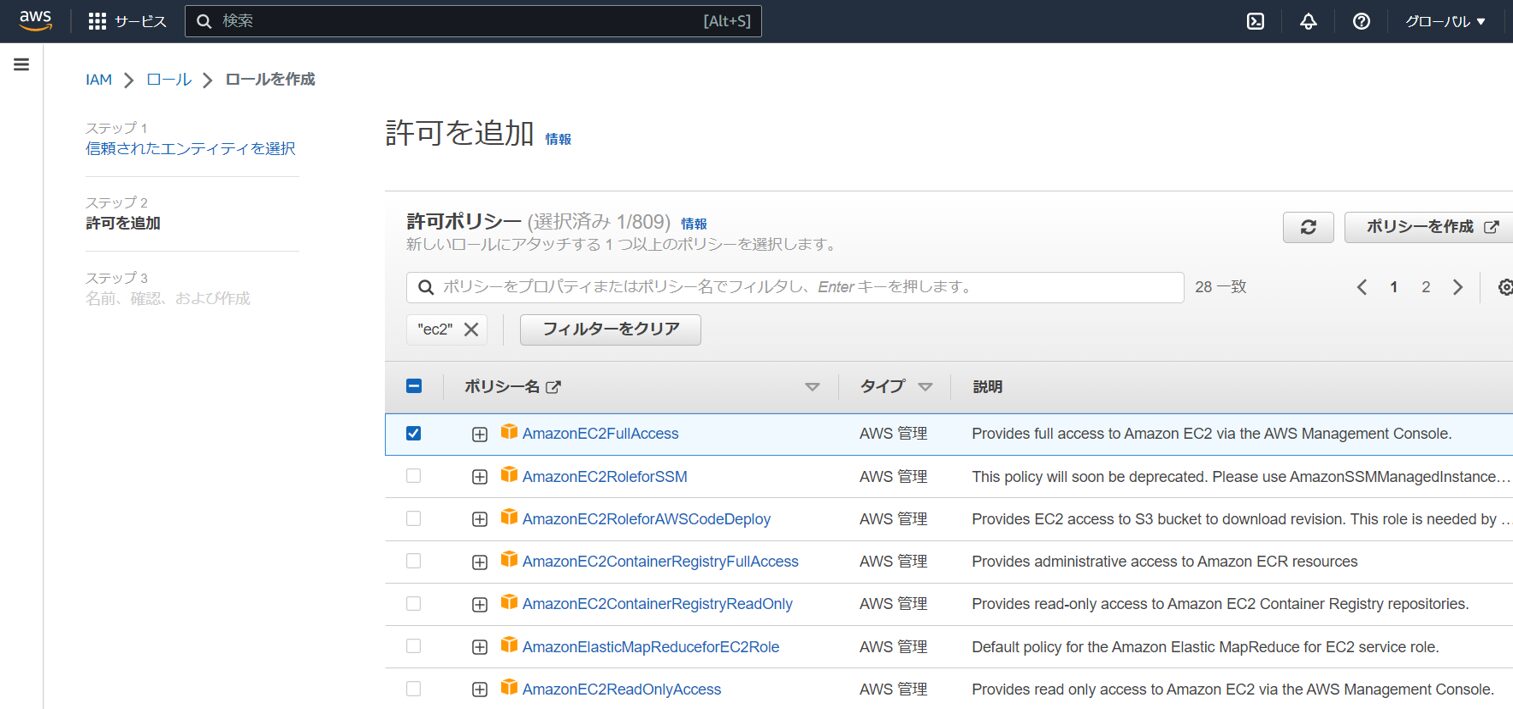Click the AWS logo home icon
Screen dimensions: 1513x709
click(x=35, y=21)
